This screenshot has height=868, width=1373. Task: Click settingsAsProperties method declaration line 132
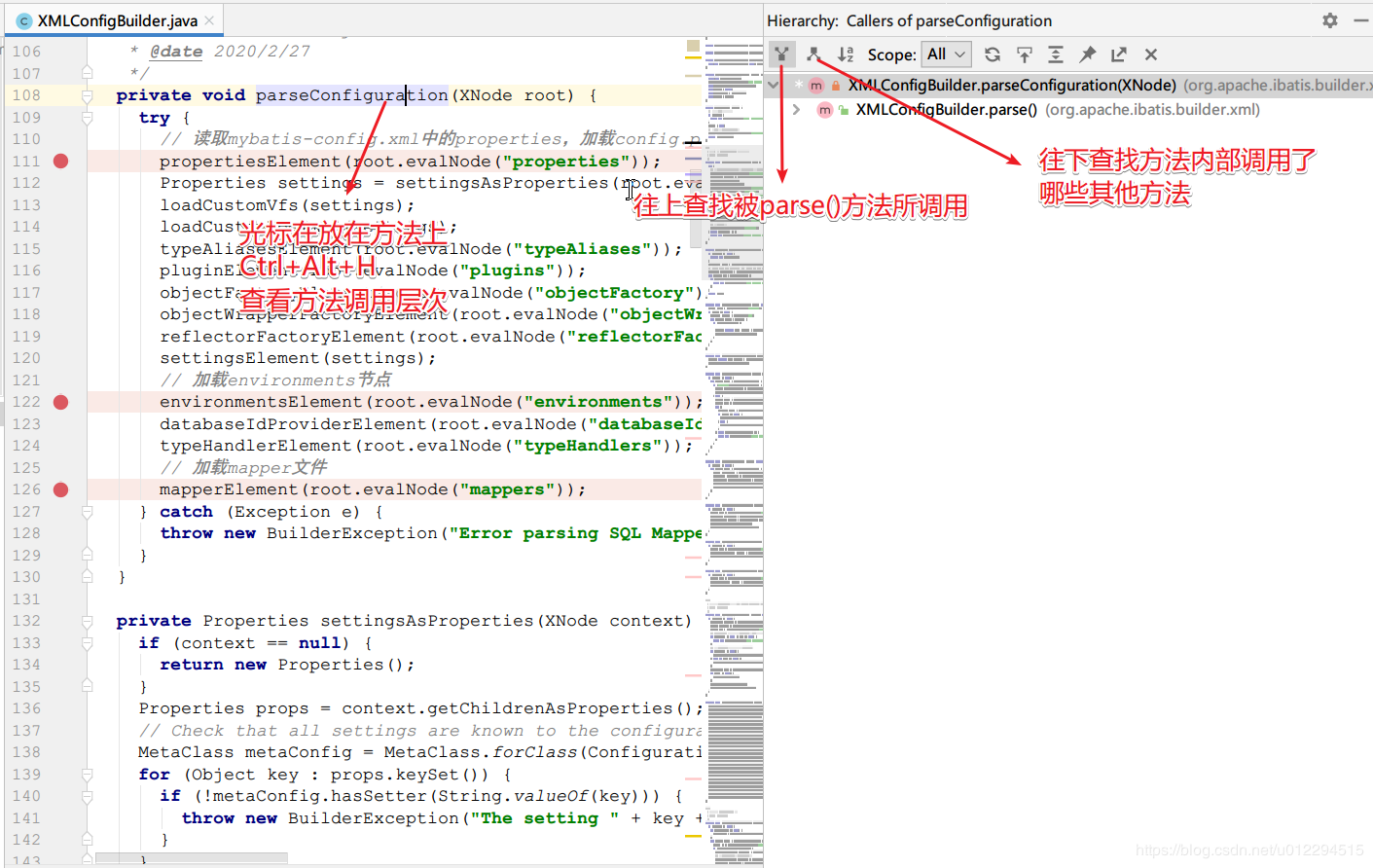point(427,621)
